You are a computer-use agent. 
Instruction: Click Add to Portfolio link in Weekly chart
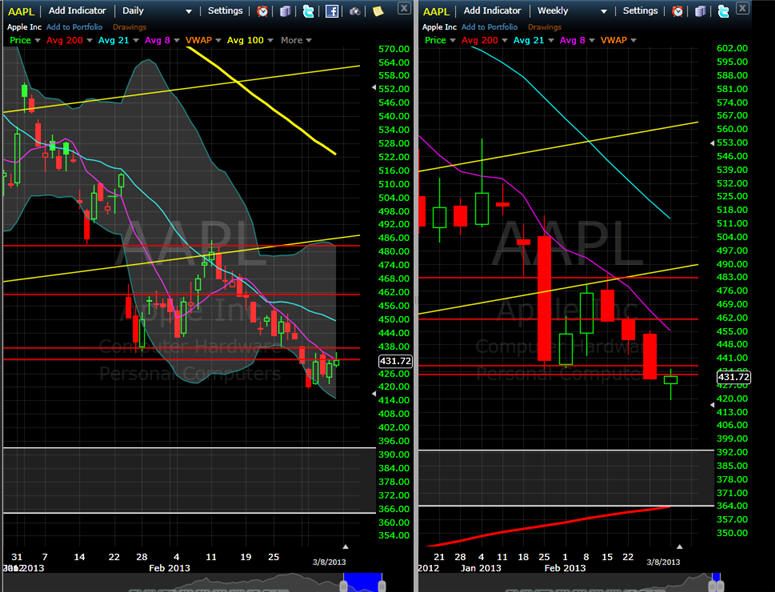click(487, 26)
